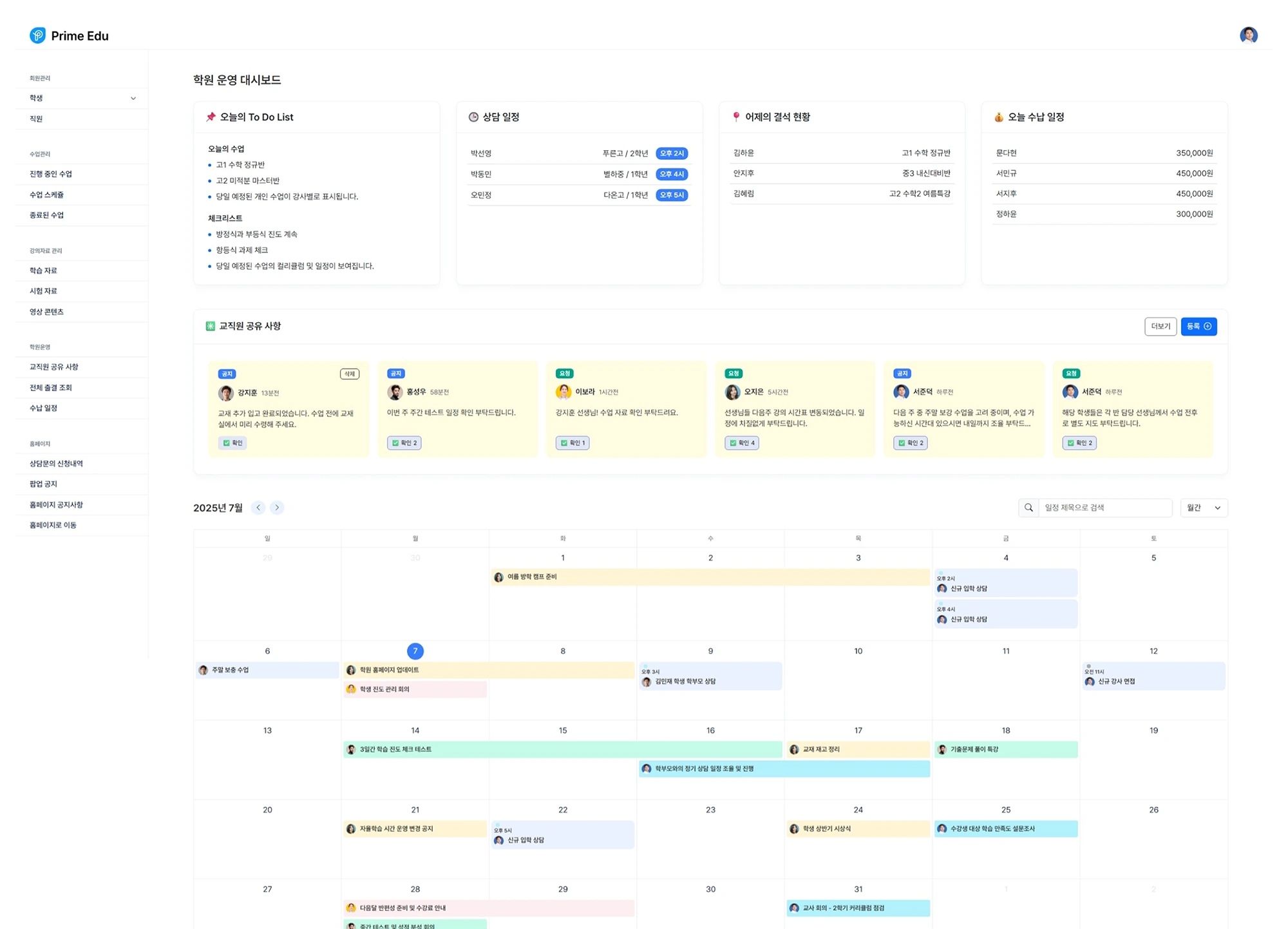Click the search magnifier icon by calendar
Viewport: 1288px width, 929px height.
tap(1028, 508)
